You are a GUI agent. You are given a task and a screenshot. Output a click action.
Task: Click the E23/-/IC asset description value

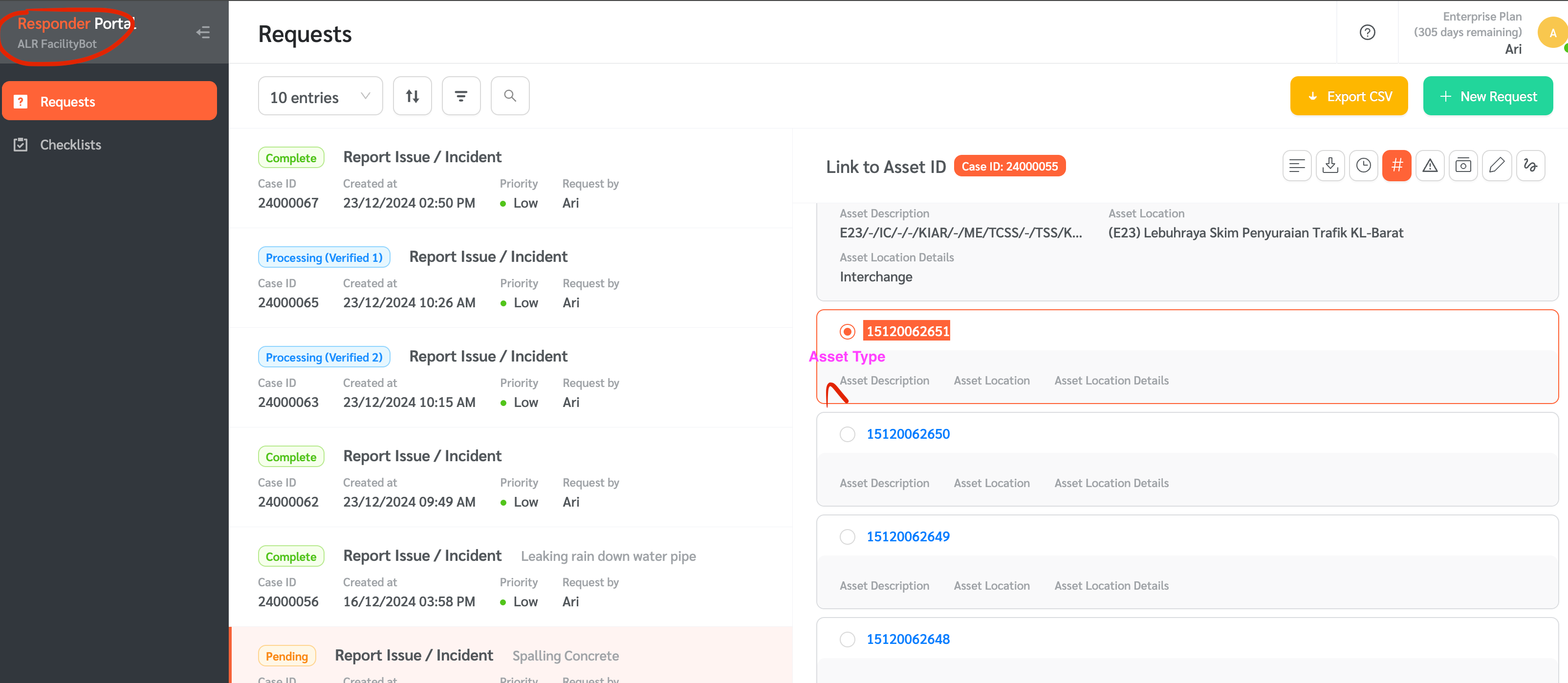pos(960,233)
